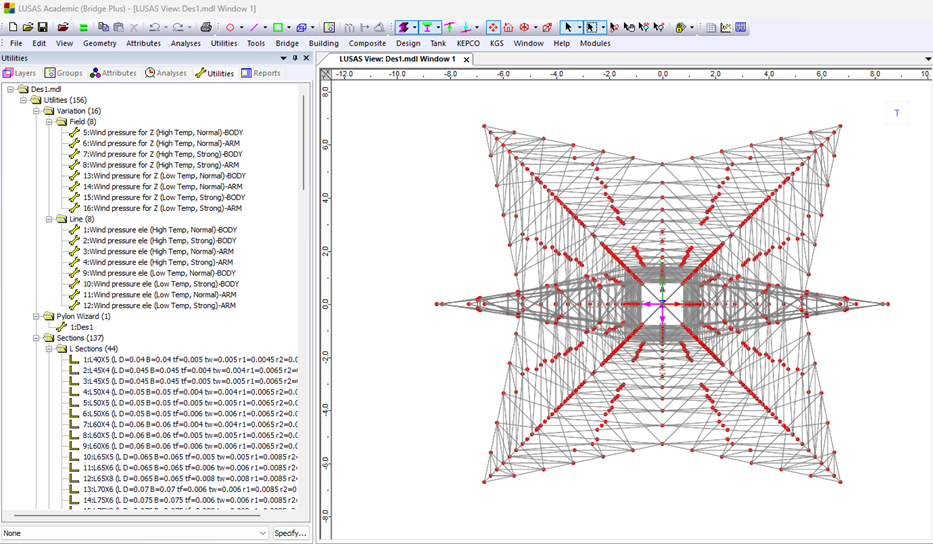Screen dimensions: 933x544
Task: Open the dropdown next to Undo
Action: [x=164, y=27]
